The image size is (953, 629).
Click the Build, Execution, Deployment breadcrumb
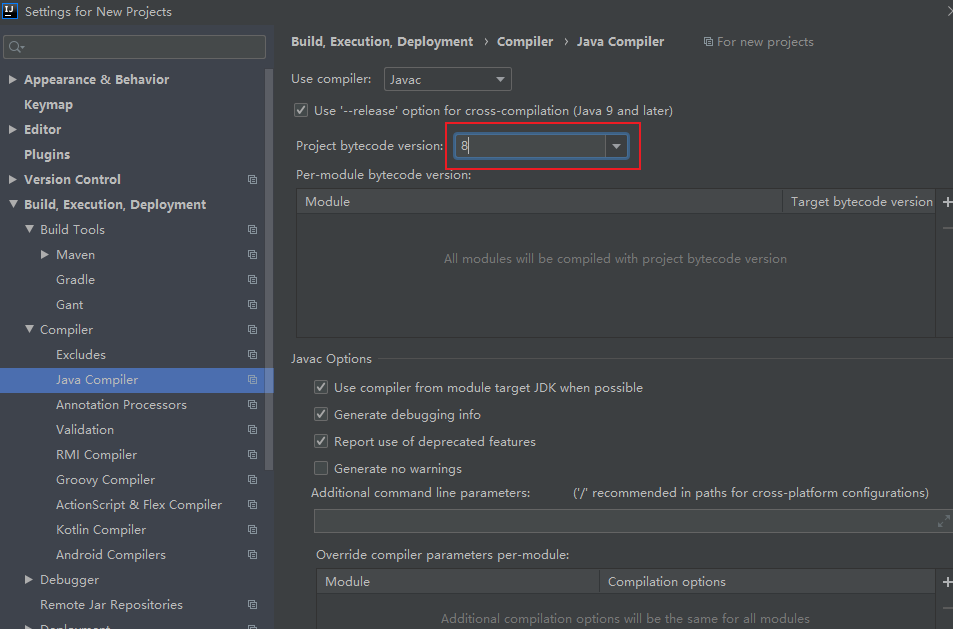[x=382, y=42]
